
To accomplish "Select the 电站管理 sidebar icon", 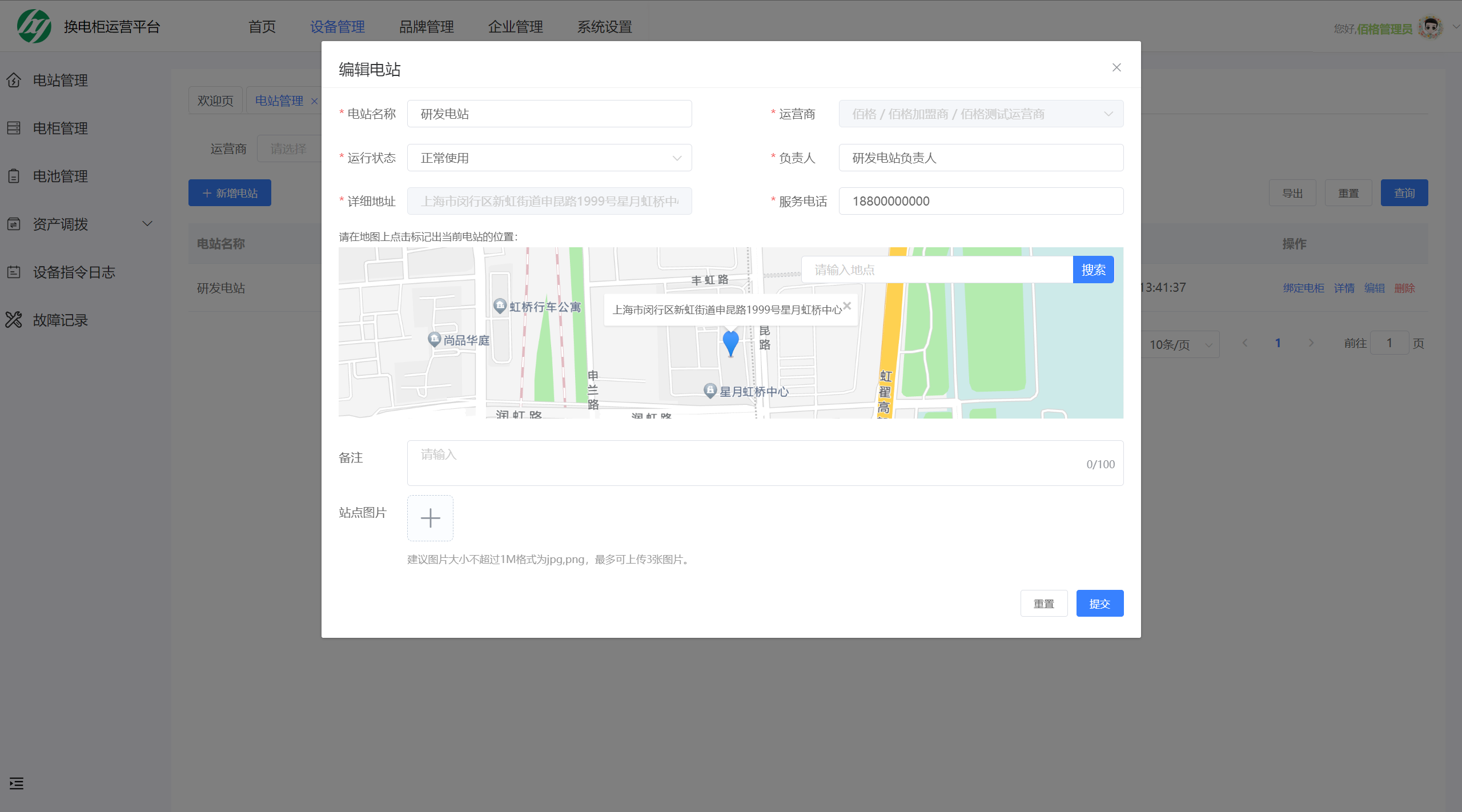I will (x=14, y=80).
